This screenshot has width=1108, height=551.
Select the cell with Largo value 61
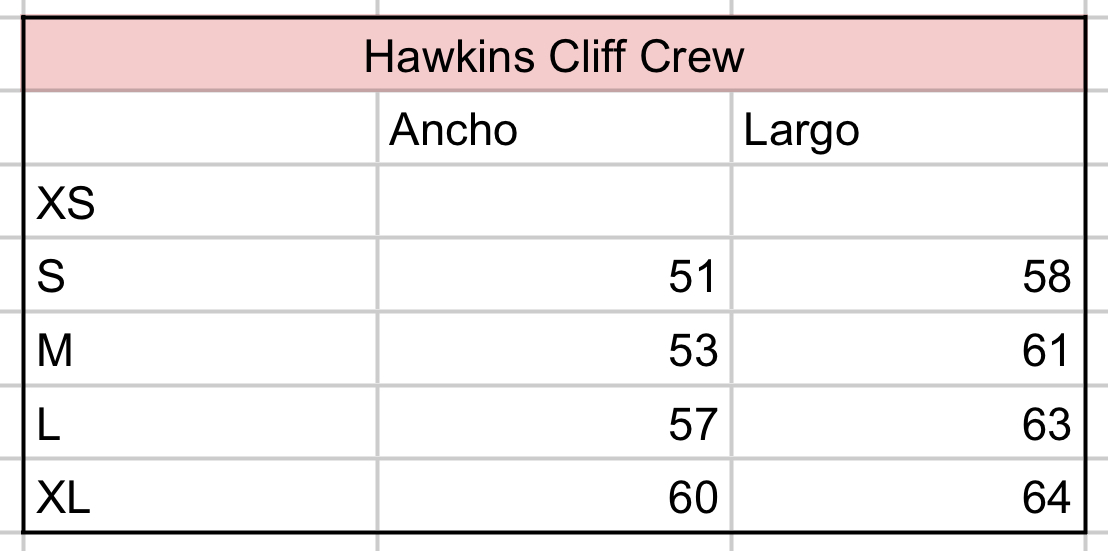coord(908,350)
